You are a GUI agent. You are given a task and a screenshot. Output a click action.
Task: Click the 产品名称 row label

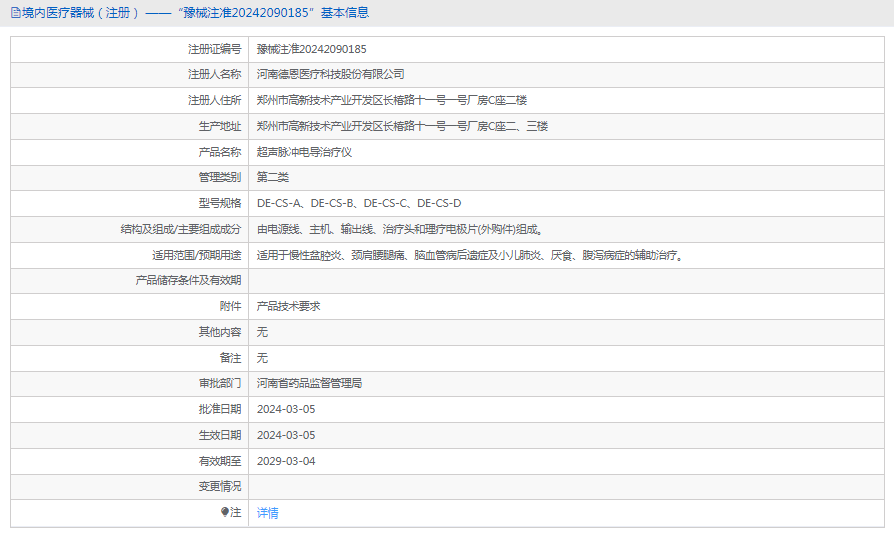[x=220, y=152]
